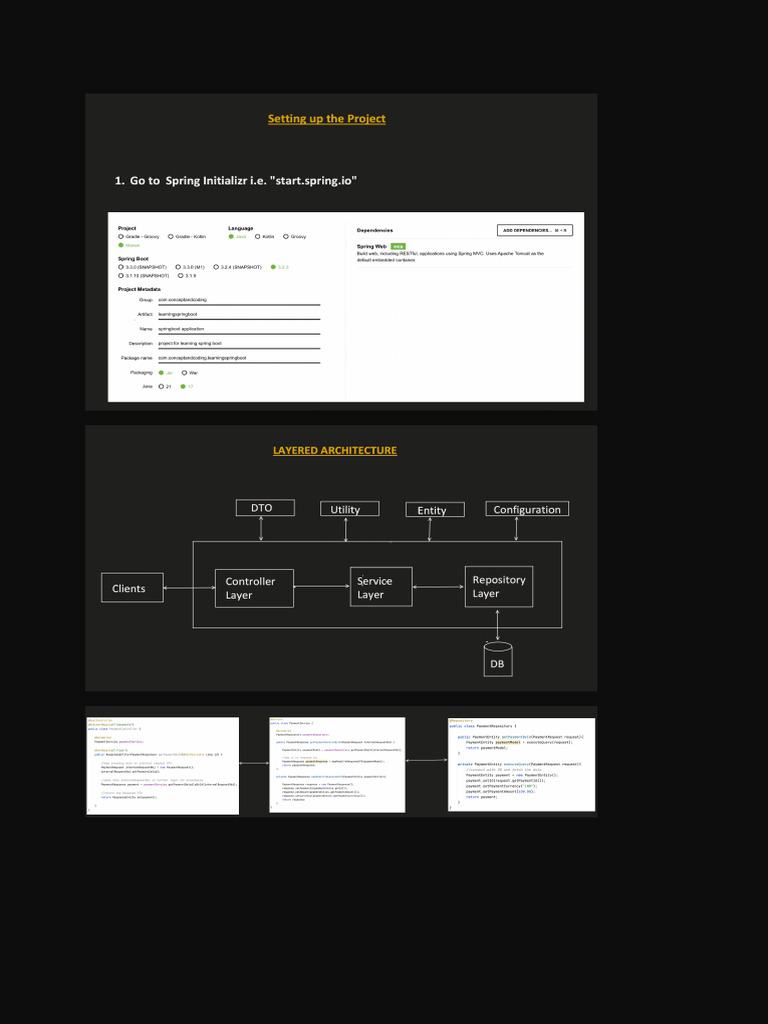This screenshot has height=1024, width=768.
Task: Click the Description input field
Action: click(x=239, y=344)
